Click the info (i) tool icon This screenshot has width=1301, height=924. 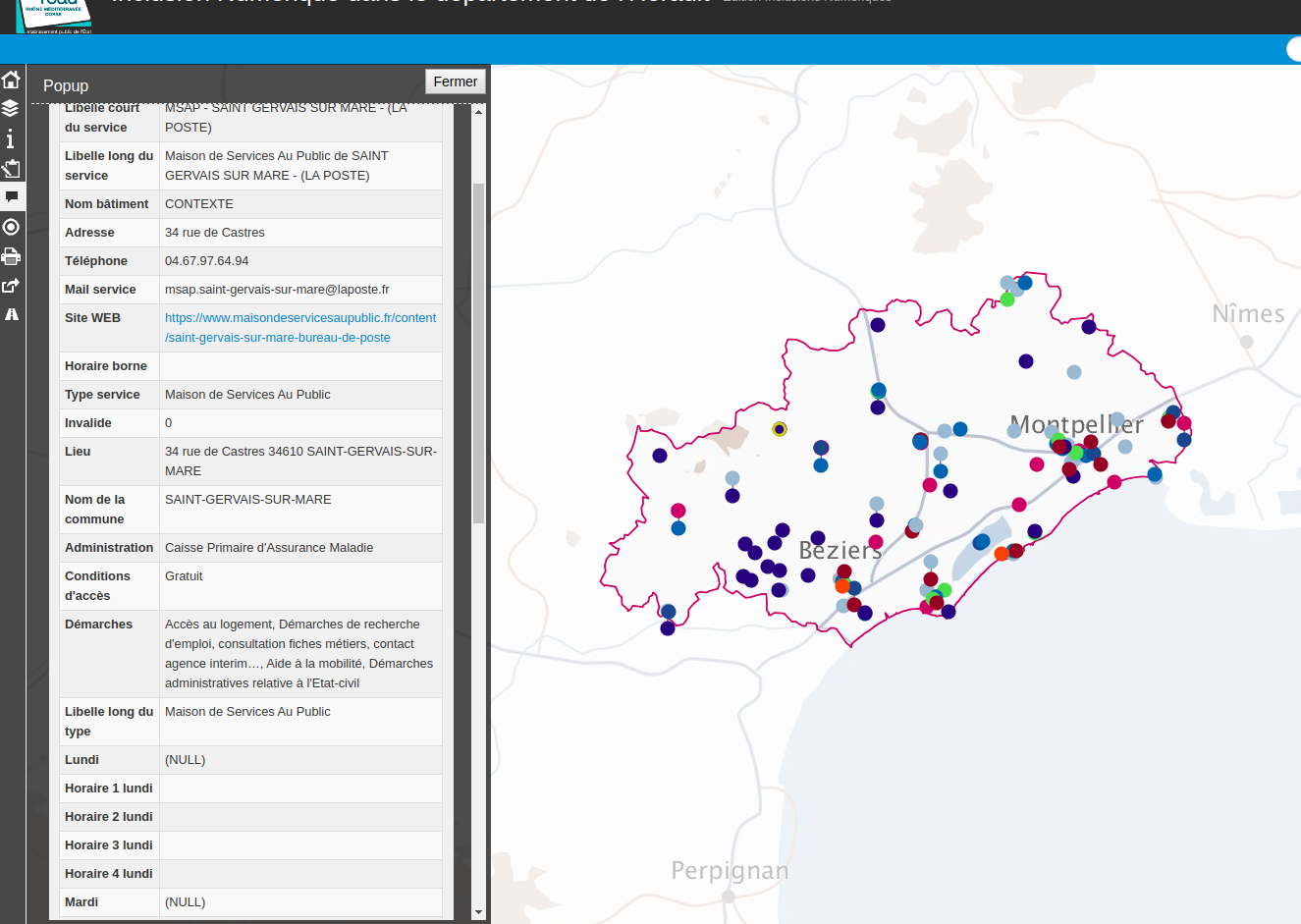point(11,138)
